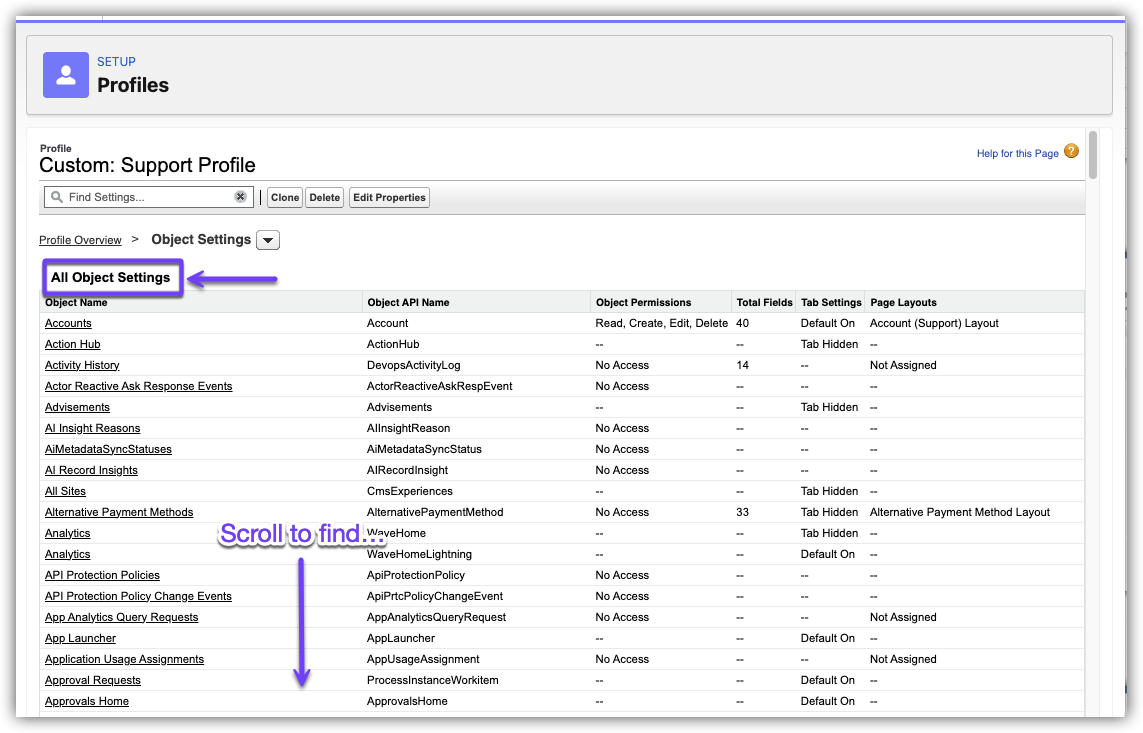
Task: Select the Activity History object
Action: (82, 365)
